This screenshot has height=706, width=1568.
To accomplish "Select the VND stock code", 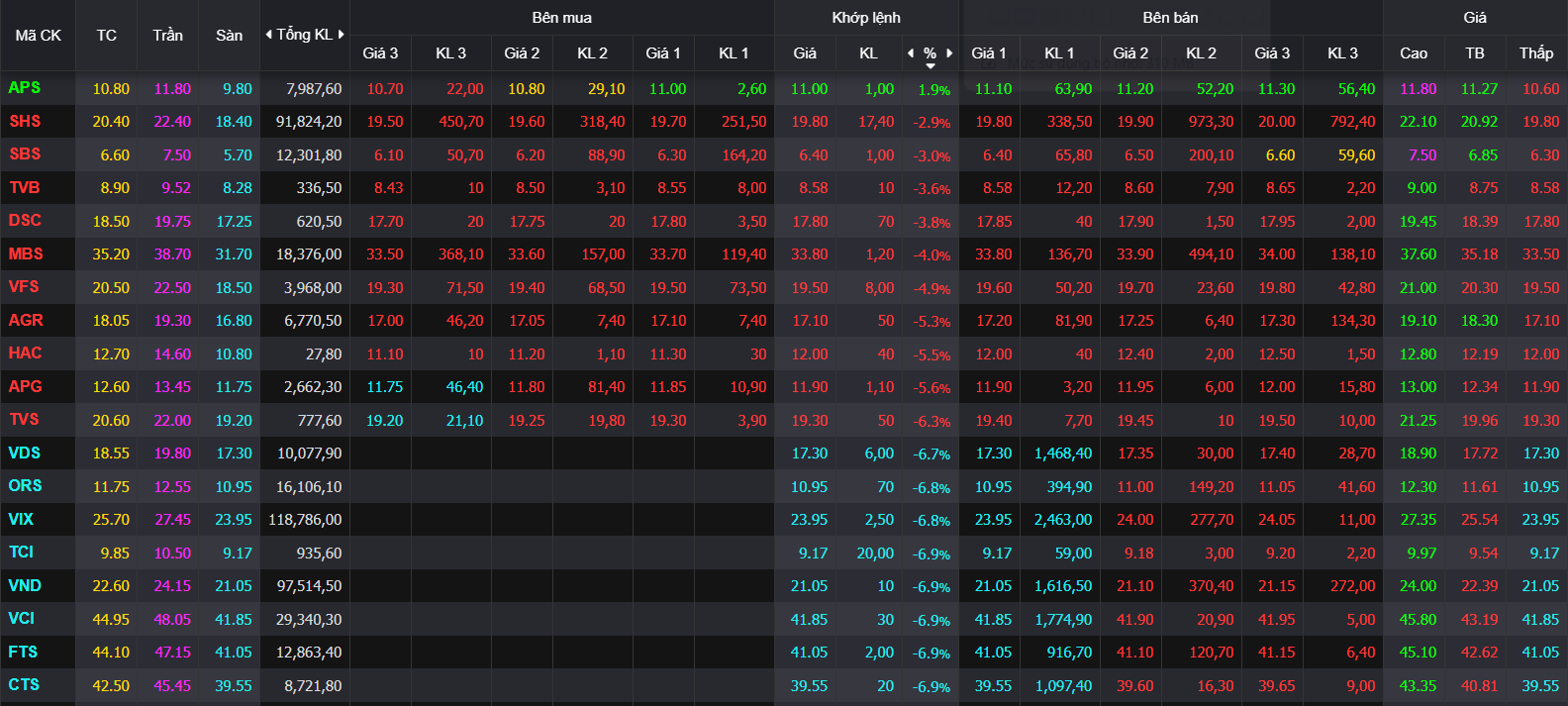I will [x=25, y=585].
